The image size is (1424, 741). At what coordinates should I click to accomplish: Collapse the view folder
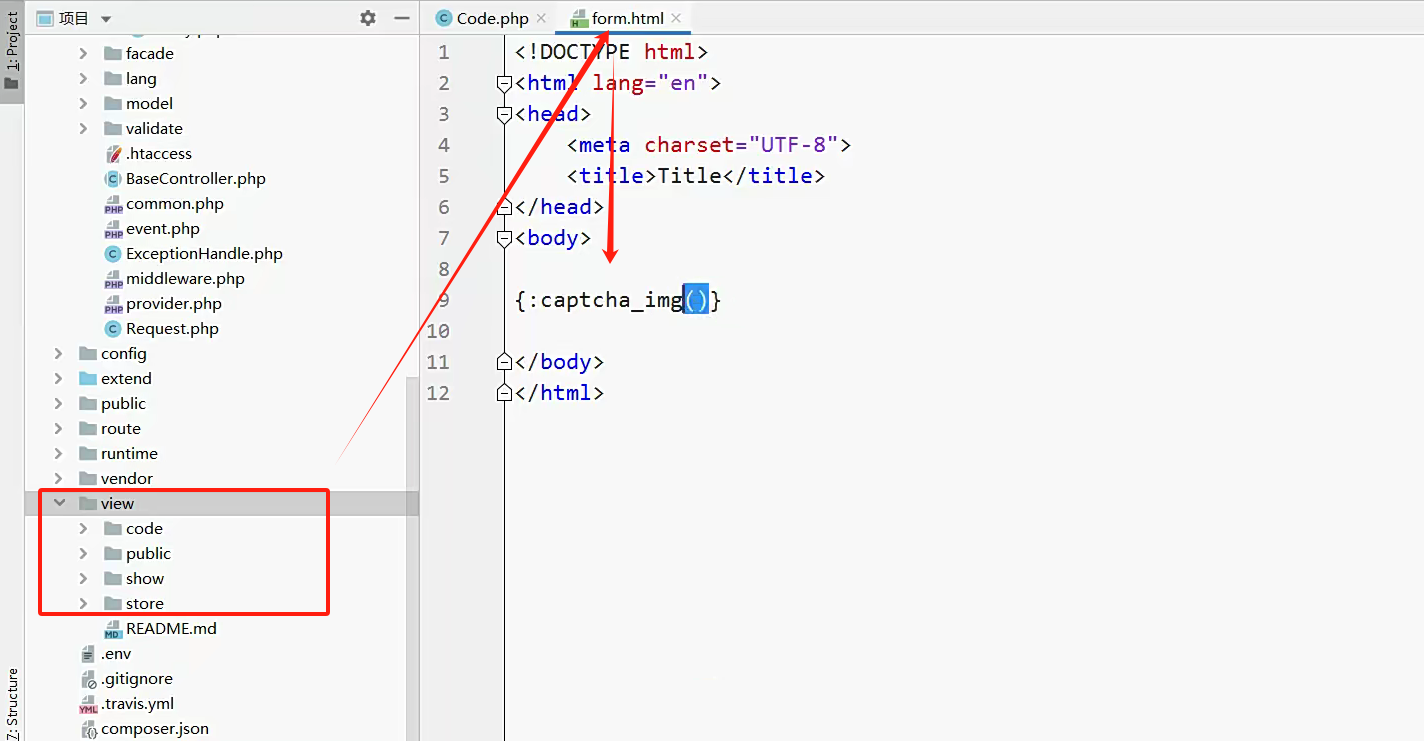57,503
